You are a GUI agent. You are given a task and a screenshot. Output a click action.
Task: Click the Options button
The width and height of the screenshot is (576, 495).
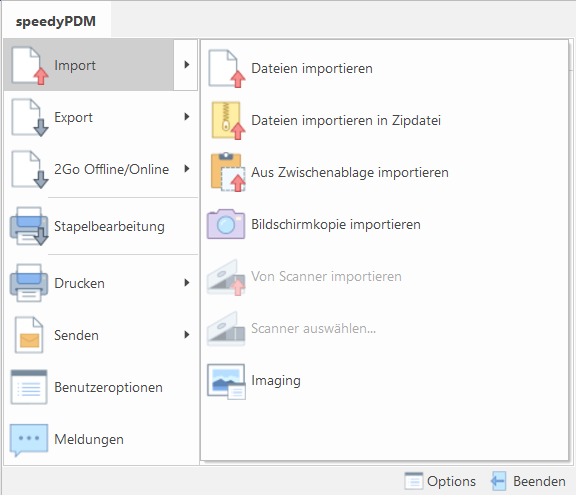[440, 481]
